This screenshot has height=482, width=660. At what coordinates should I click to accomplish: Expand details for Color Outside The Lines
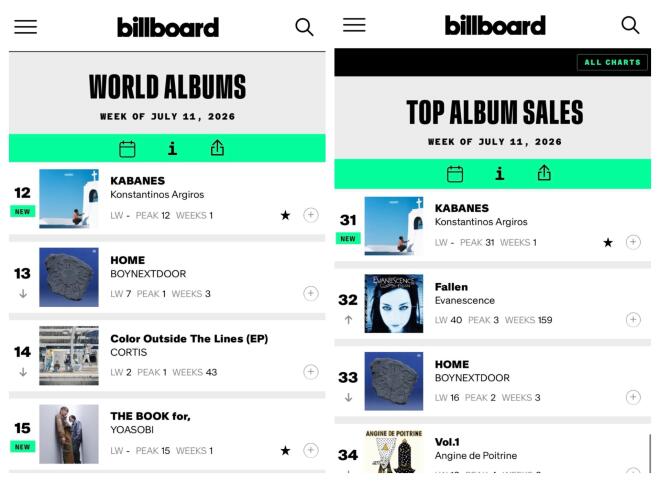tap(311, 372)
